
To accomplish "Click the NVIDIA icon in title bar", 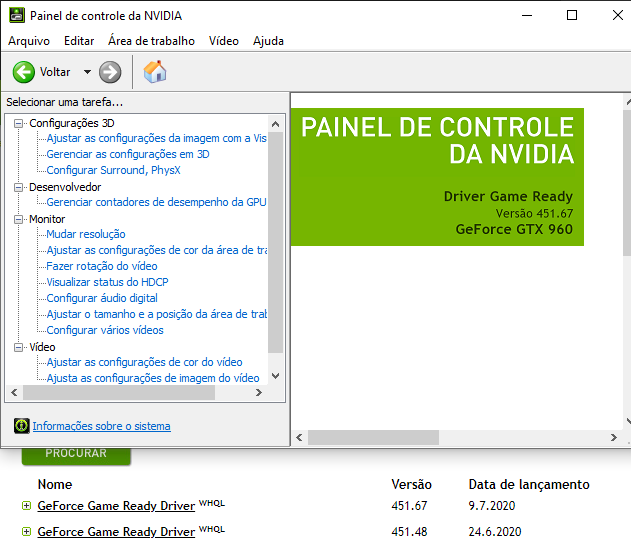I will [17, 15].
